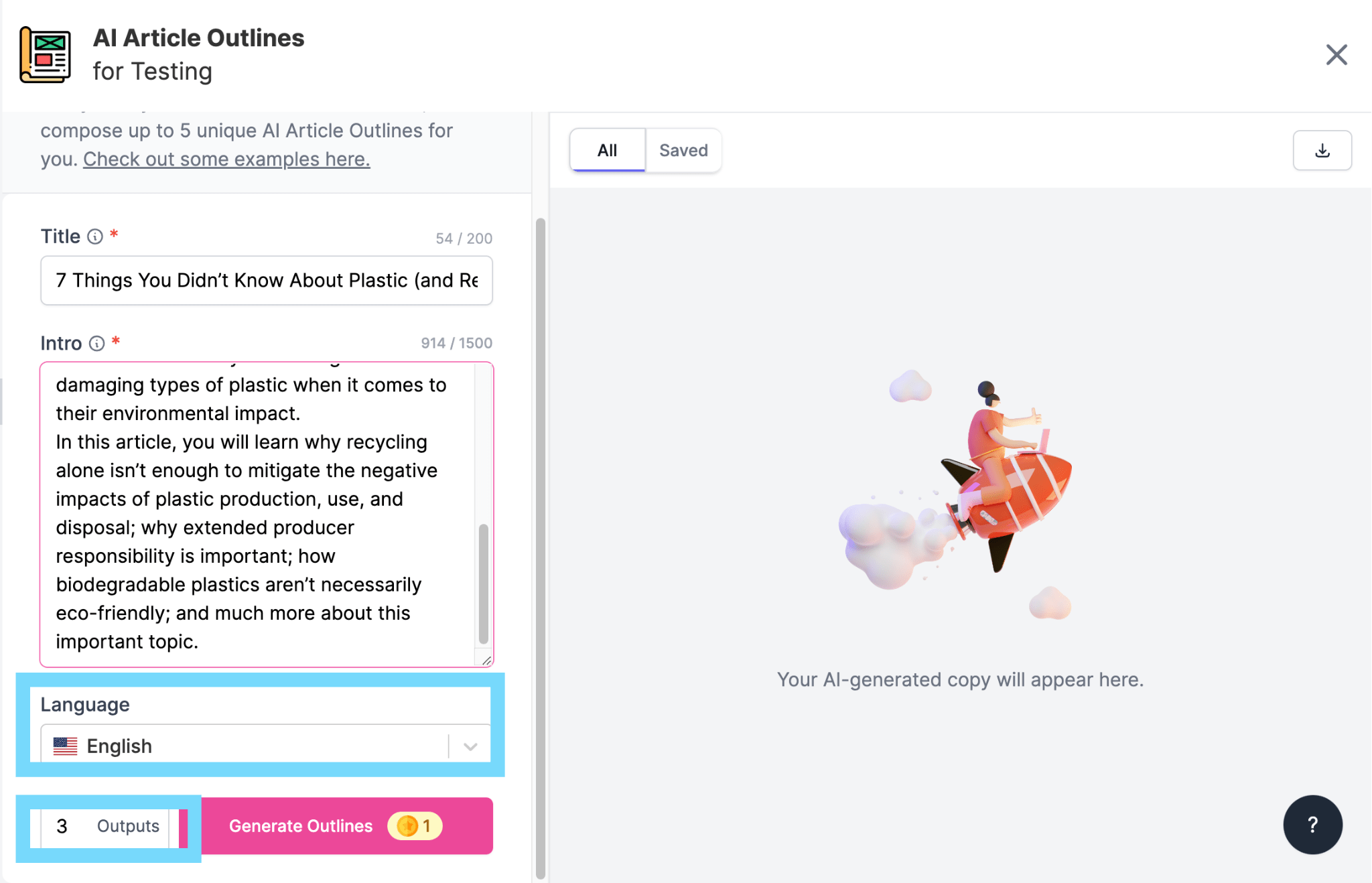Switch to the Saved tab

683,150
